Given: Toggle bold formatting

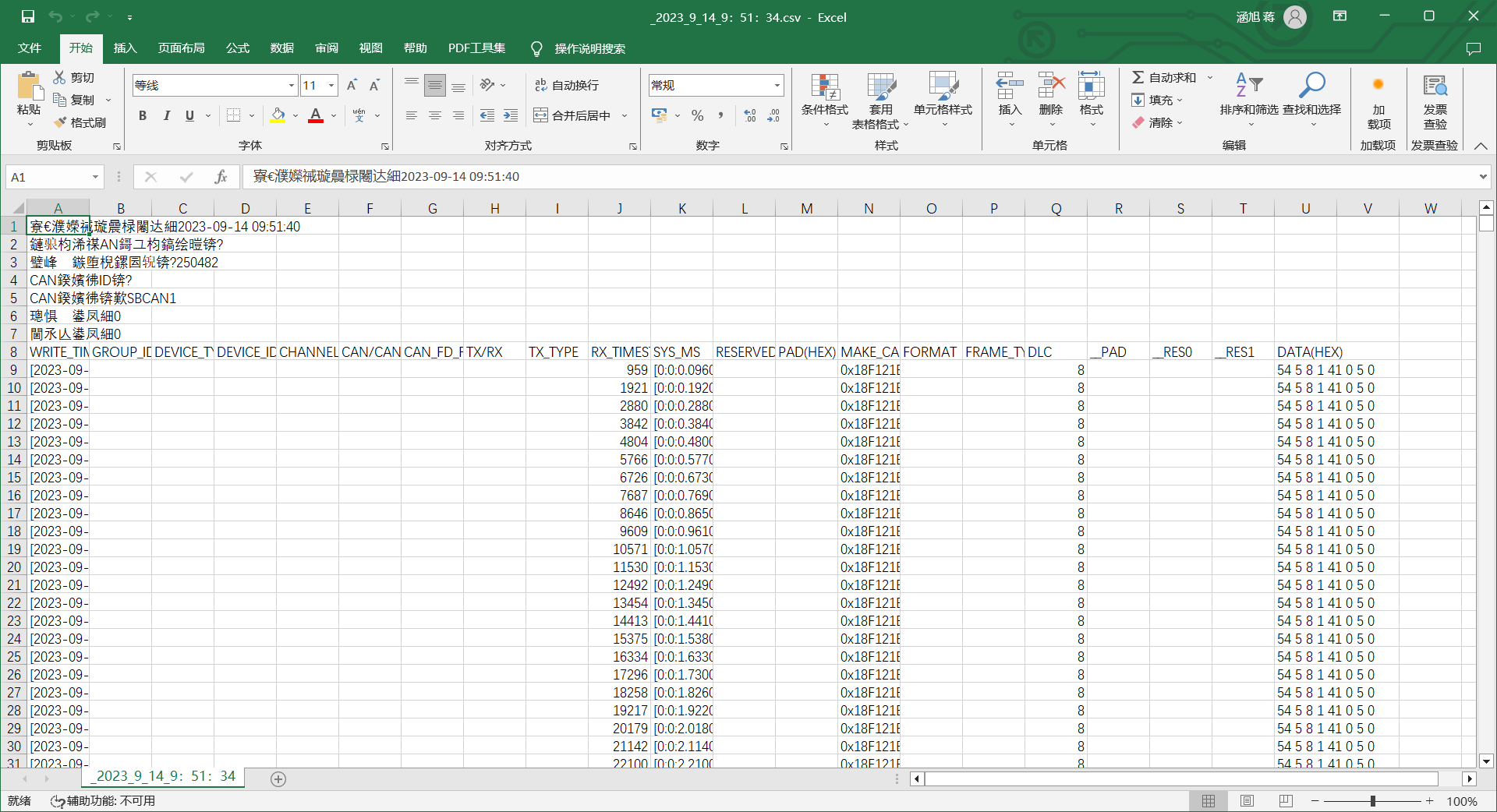Looking at the screenshot, I should tap(143, 115).
